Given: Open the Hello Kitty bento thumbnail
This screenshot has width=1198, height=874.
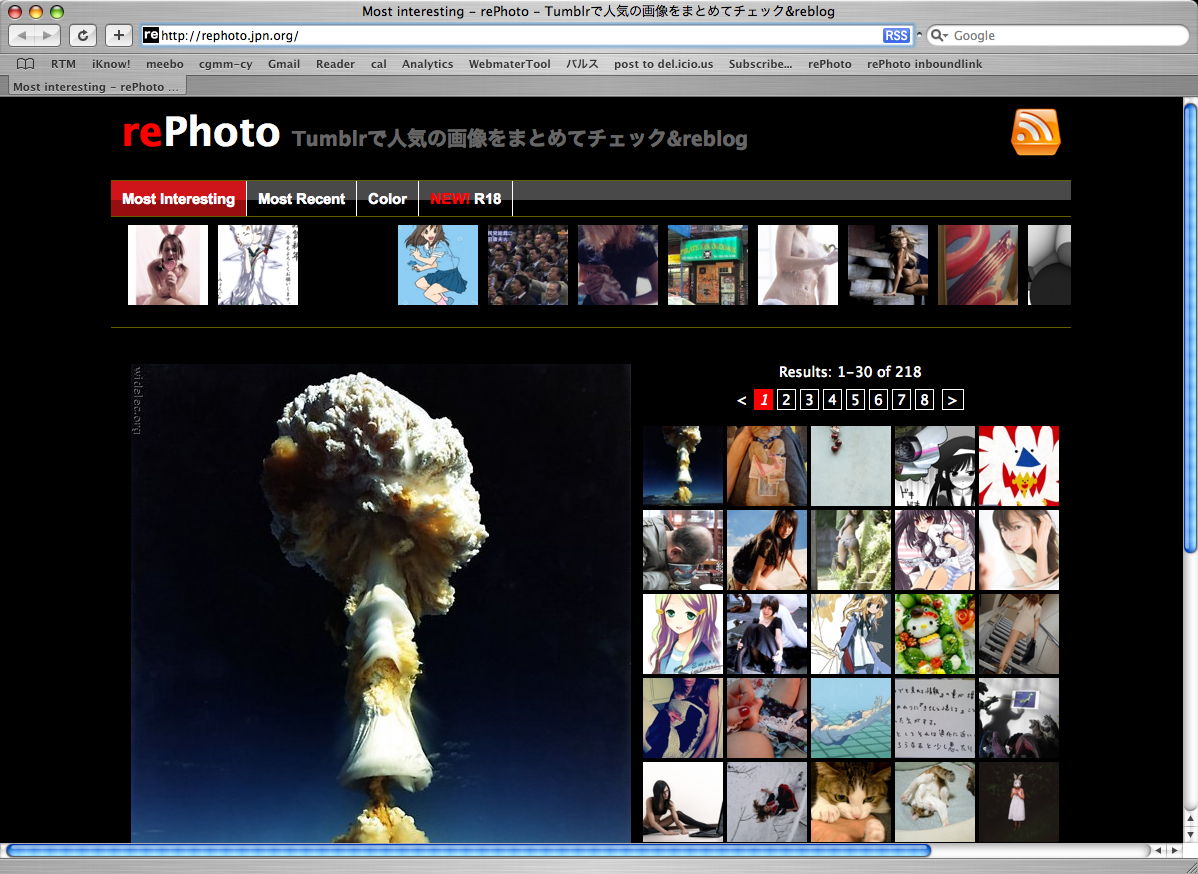Looking at the screenshot, I should [935, 634].
